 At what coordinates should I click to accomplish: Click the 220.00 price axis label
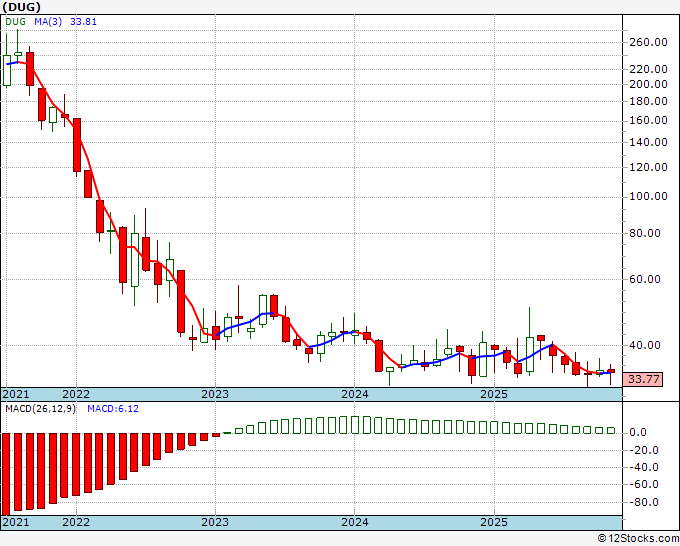(648, 69)
